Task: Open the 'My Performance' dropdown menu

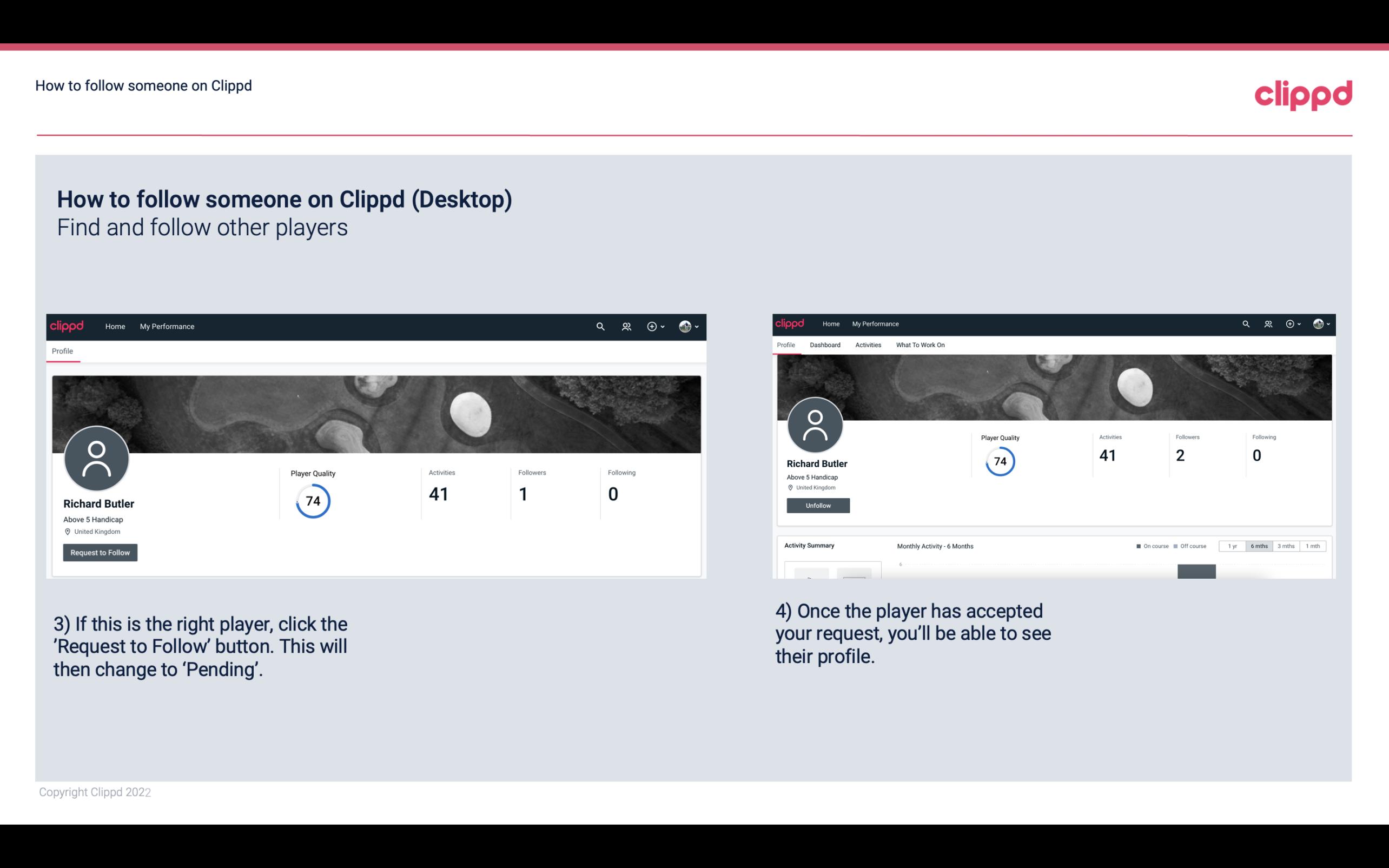Action: [167, 326]
